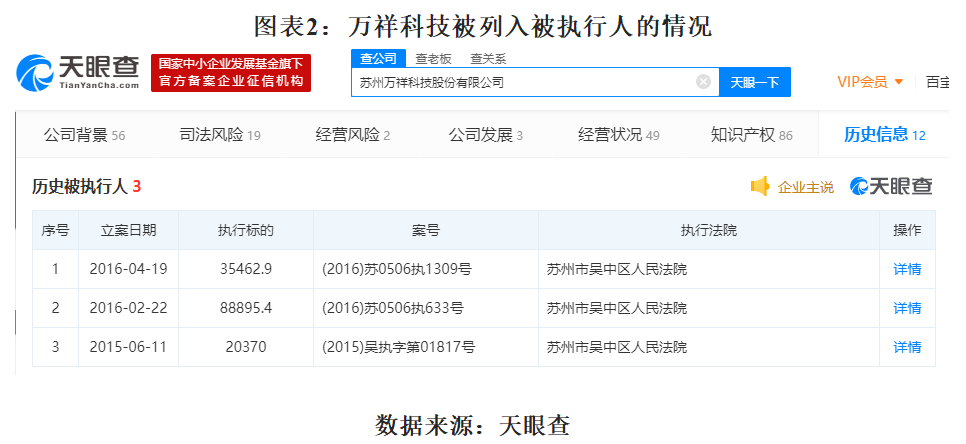Viewport: 966px width, 444px height.
Task: Open 详情 for case 吴执字第01817号
Action: (x=907, y=347)
